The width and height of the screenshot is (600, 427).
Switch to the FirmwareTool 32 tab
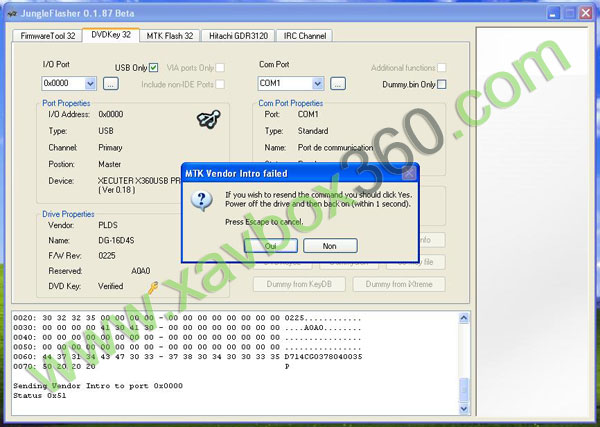47,36
